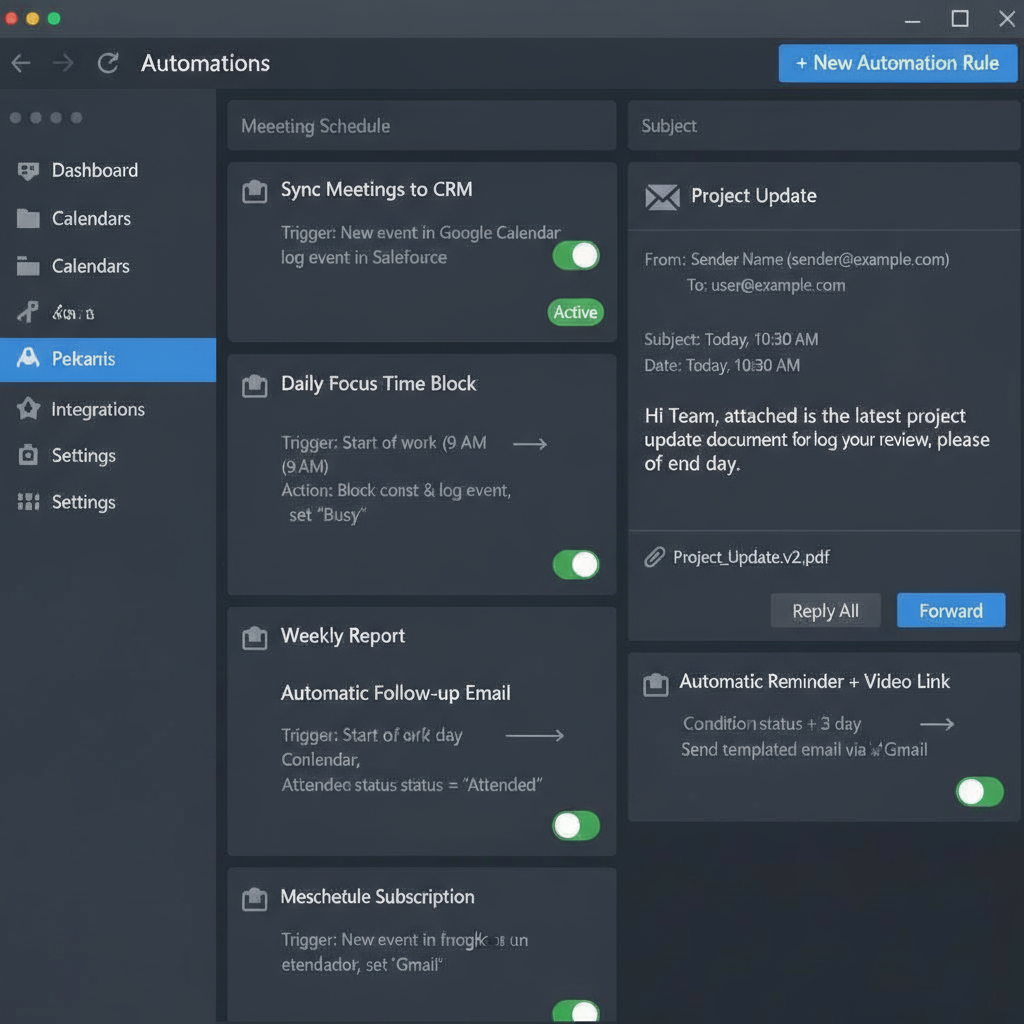Click the arrow in Automatic Reminder condition row
The image size is (1024, 1024).
pyautogui.click(x=936, y=723)
